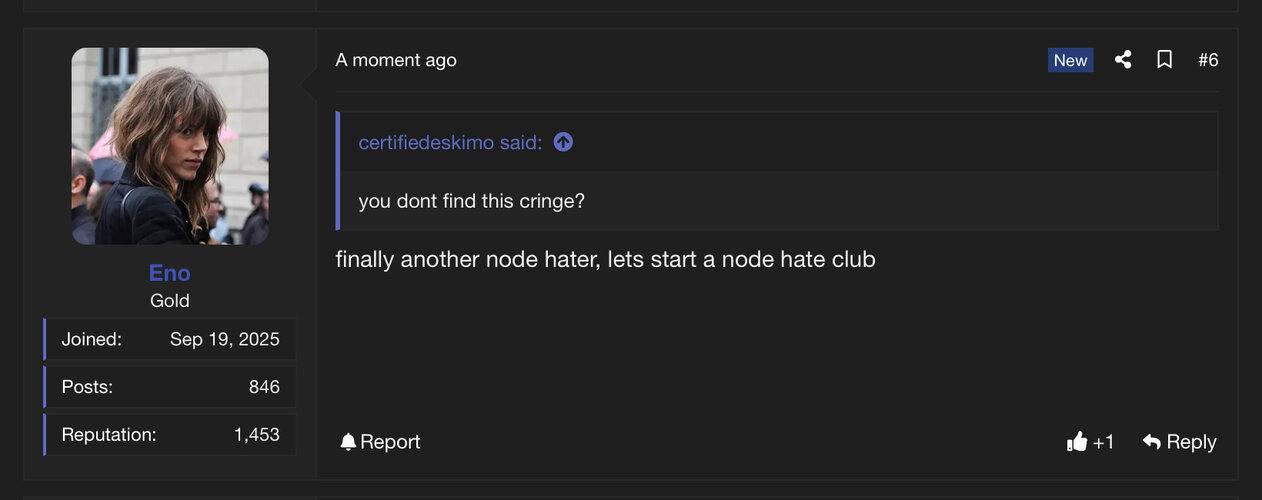
Task: Click the share icon on post #6
Action: 1123,60
